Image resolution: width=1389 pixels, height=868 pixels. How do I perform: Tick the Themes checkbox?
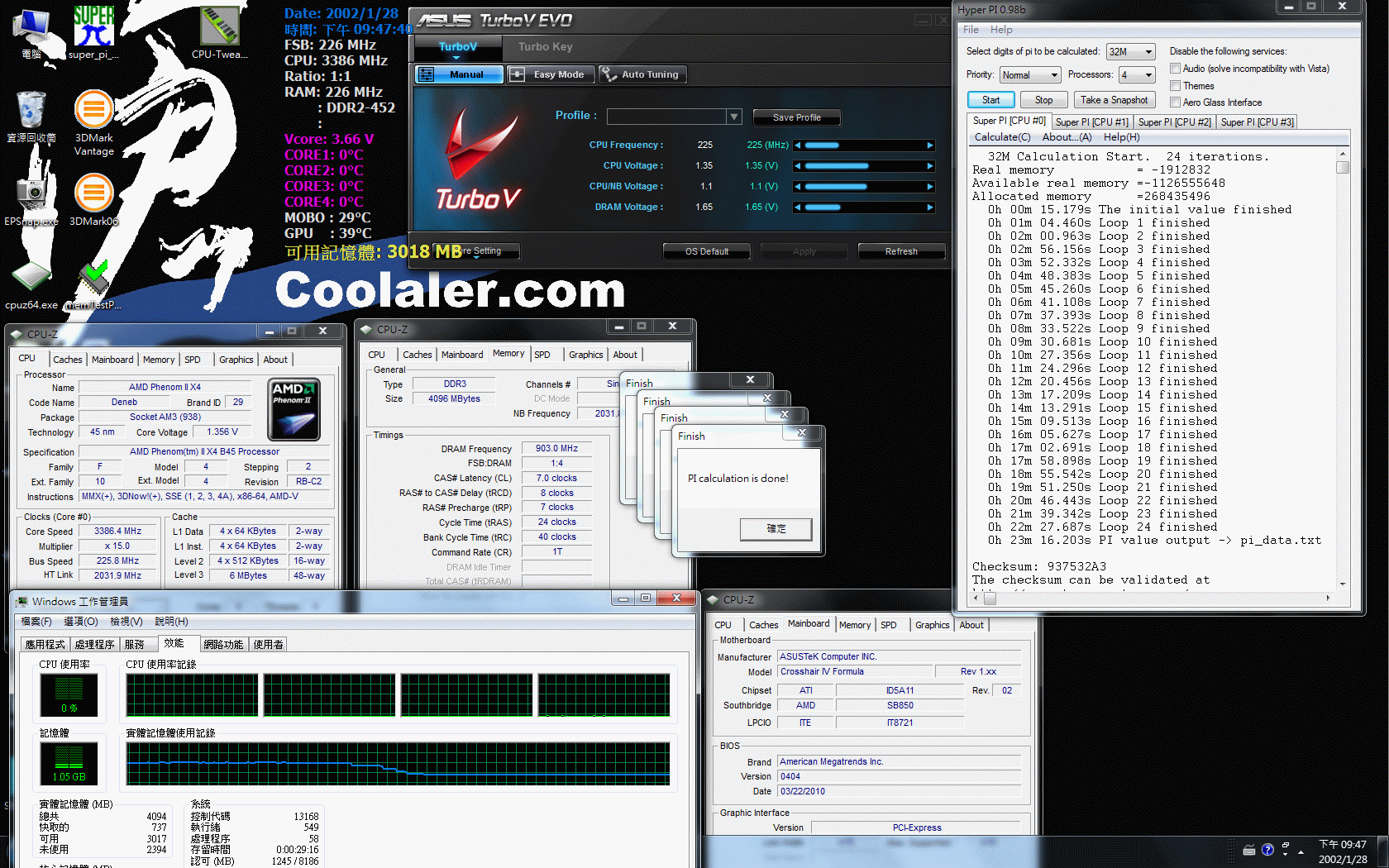1175,86
